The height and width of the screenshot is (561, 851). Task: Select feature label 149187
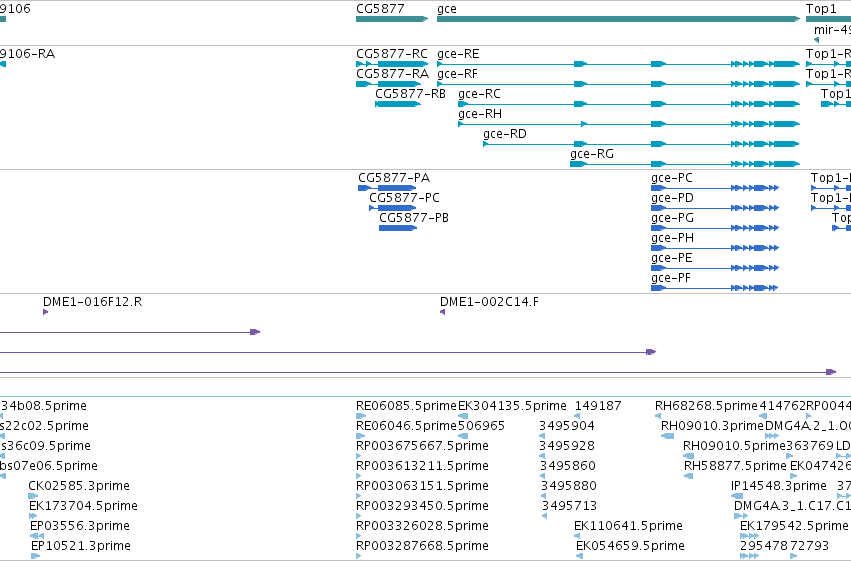(x=598, y=406)
